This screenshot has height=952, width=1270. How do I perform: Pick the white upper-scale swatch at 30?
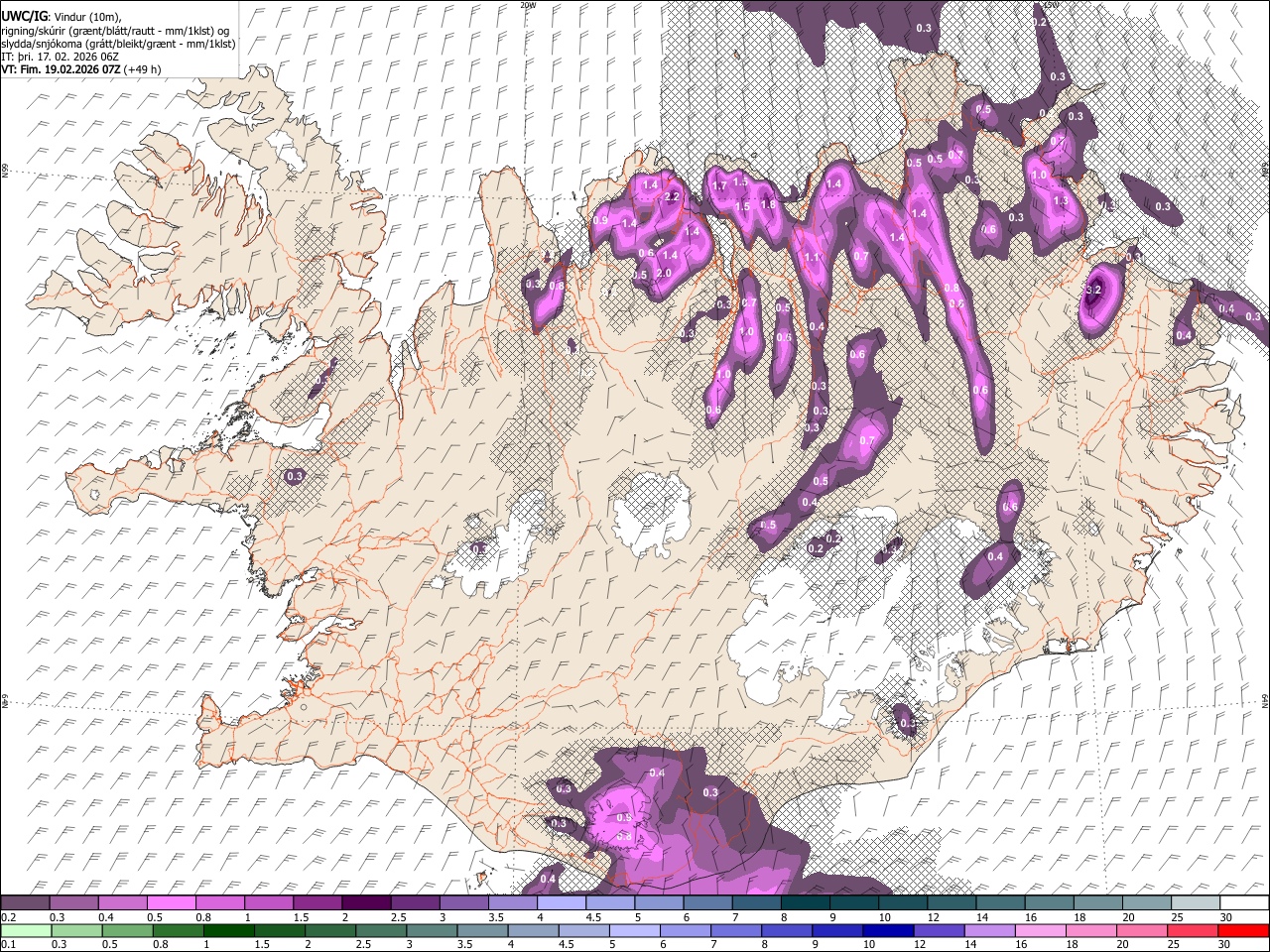coord(1245,903)
